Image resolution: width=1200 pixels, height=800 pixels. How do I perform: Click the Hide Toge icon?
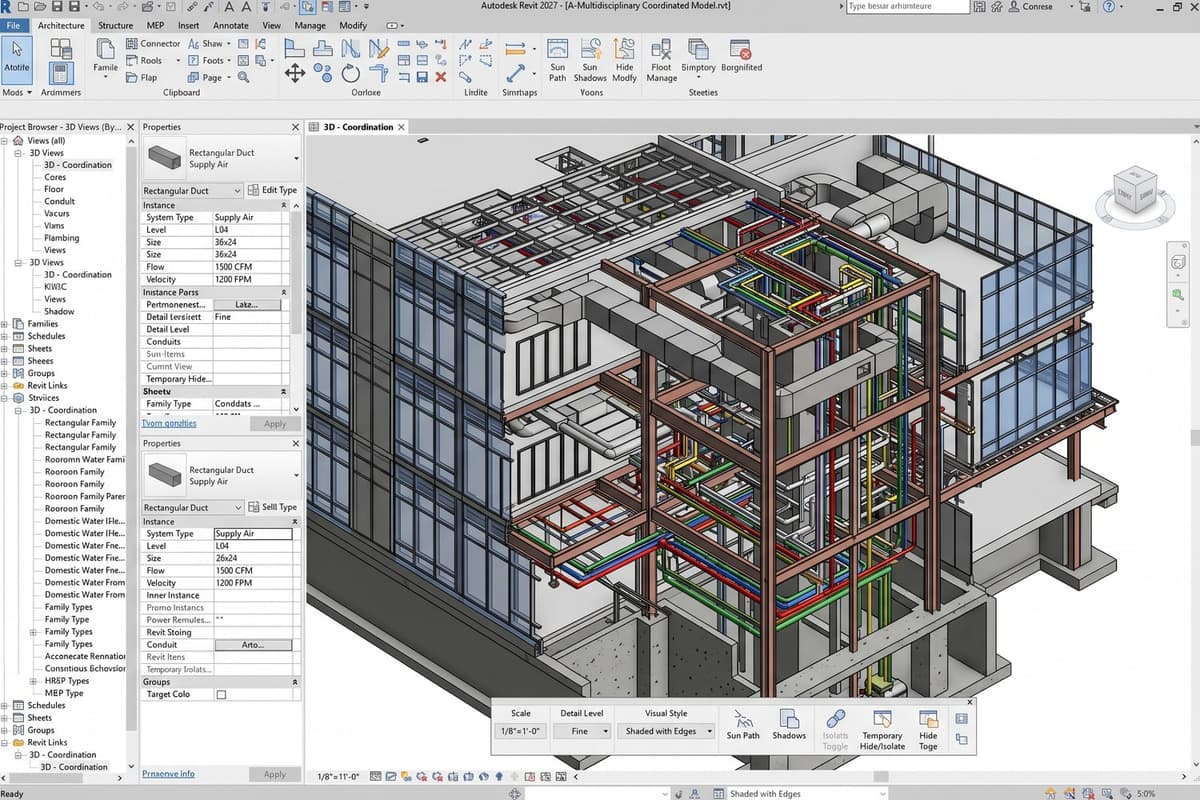click(928, 729)
